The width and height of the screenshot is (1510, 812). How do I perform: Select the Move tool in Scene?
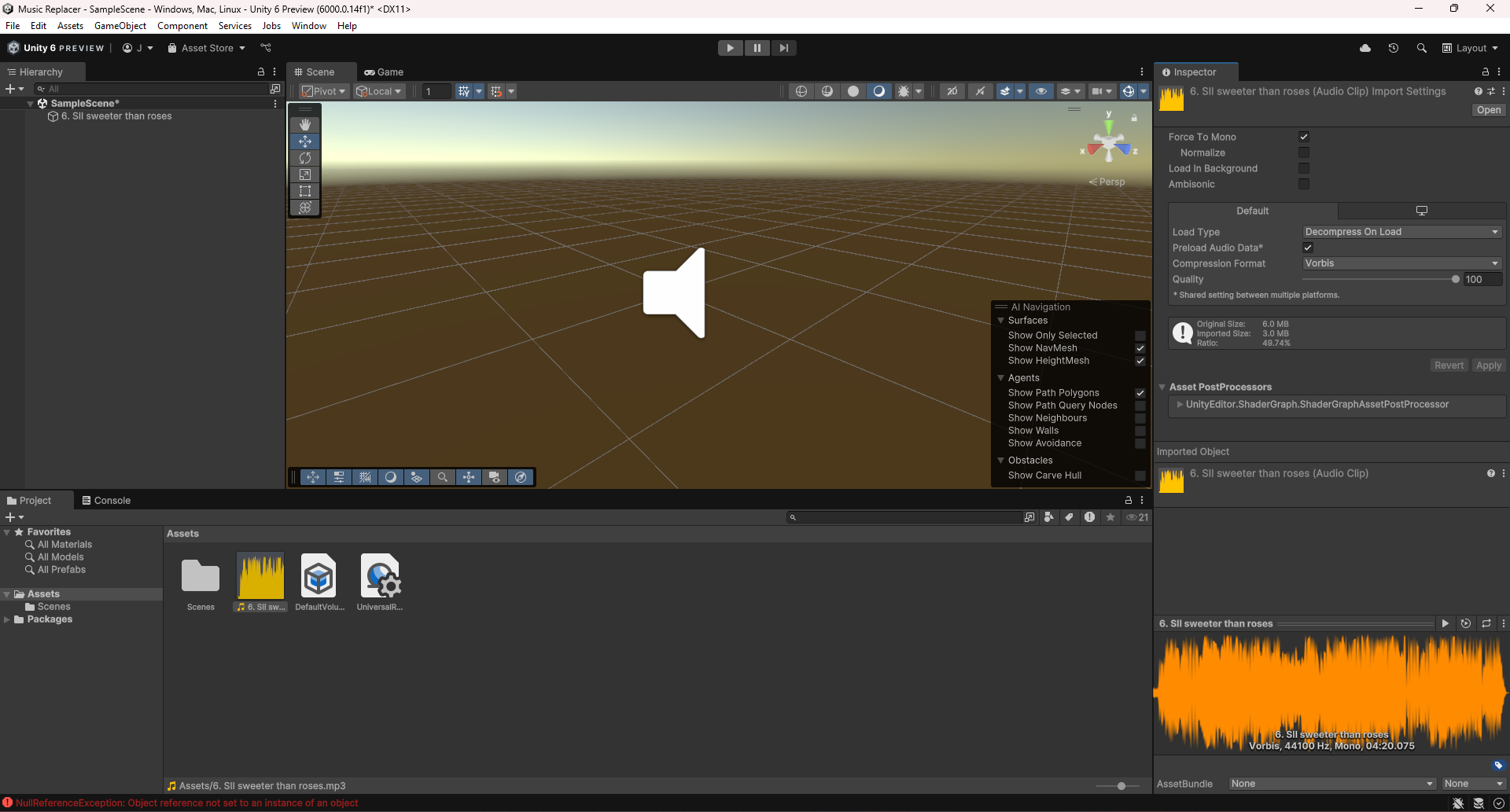tap(305, 141)
